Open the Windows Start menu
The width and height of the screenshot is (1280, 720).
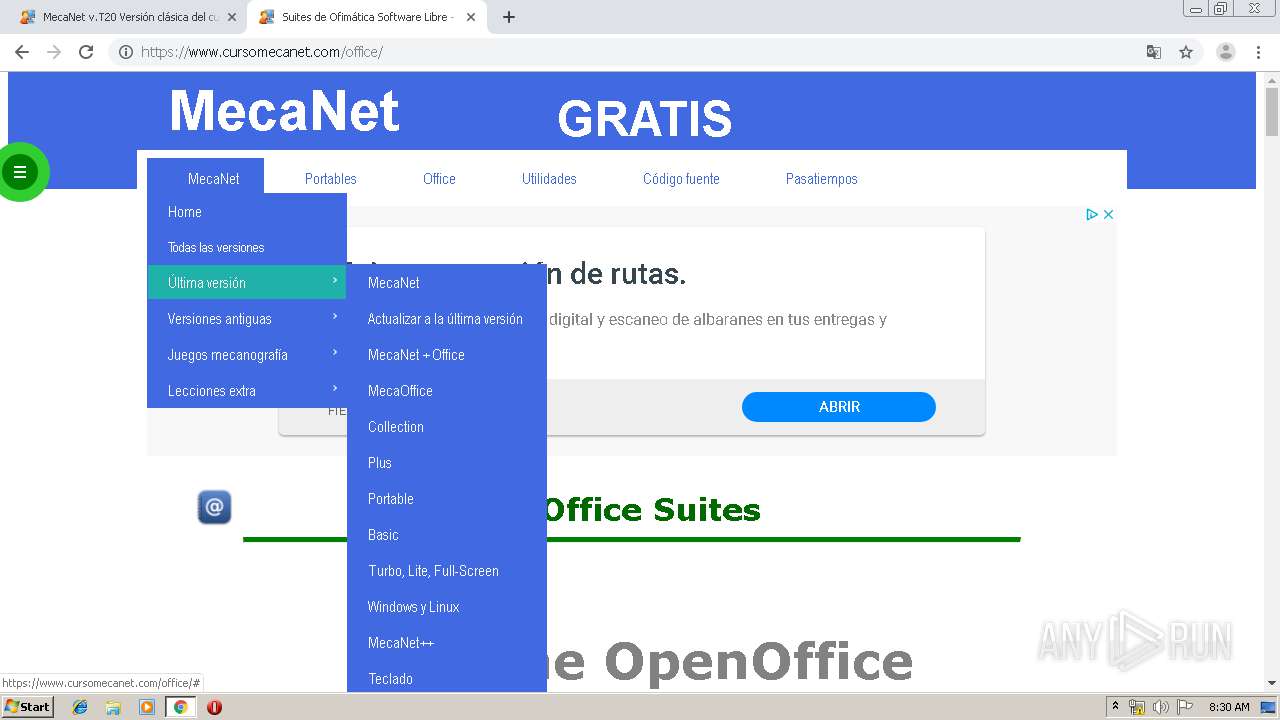[x=27, y=707]
